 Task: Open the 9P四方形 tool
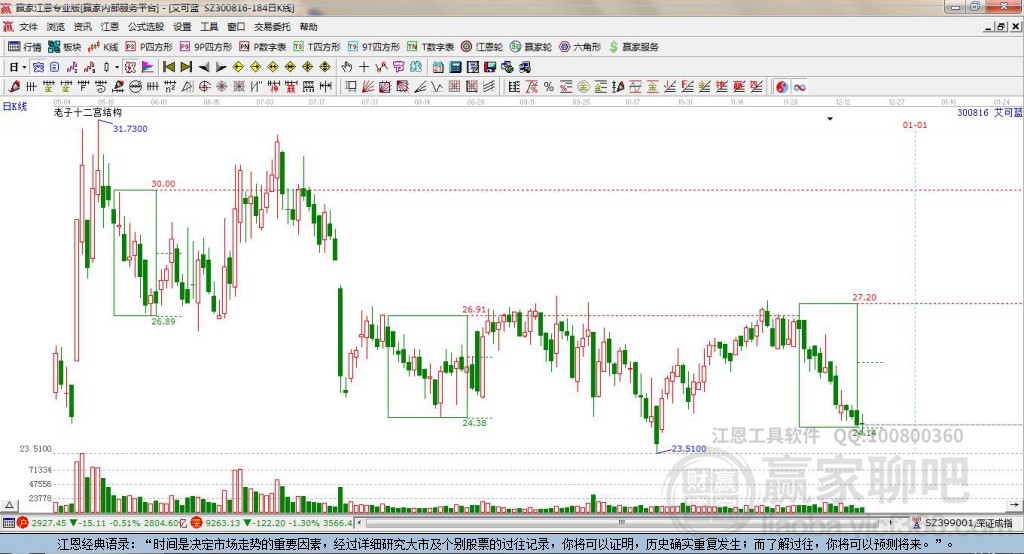coord(206,47)
